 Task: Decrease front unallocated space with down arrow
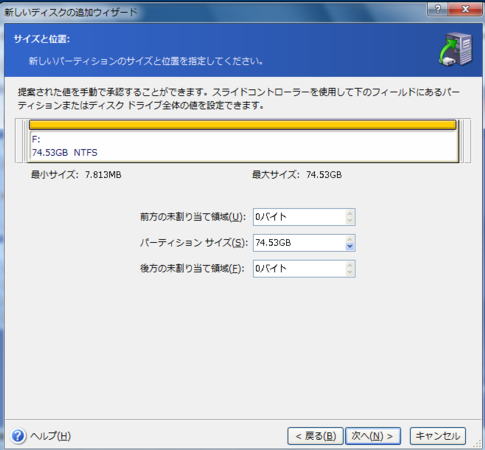tap(349, 220)
